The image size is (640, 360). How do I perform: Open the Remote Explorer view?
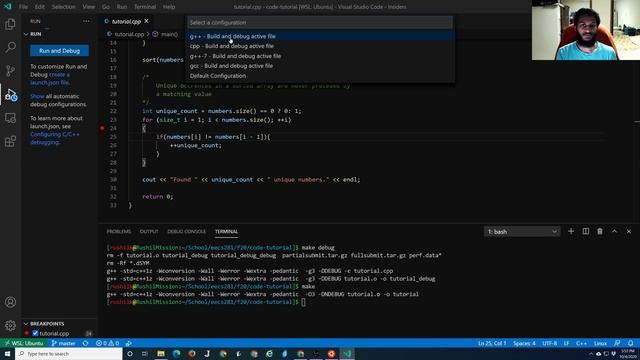10,118
